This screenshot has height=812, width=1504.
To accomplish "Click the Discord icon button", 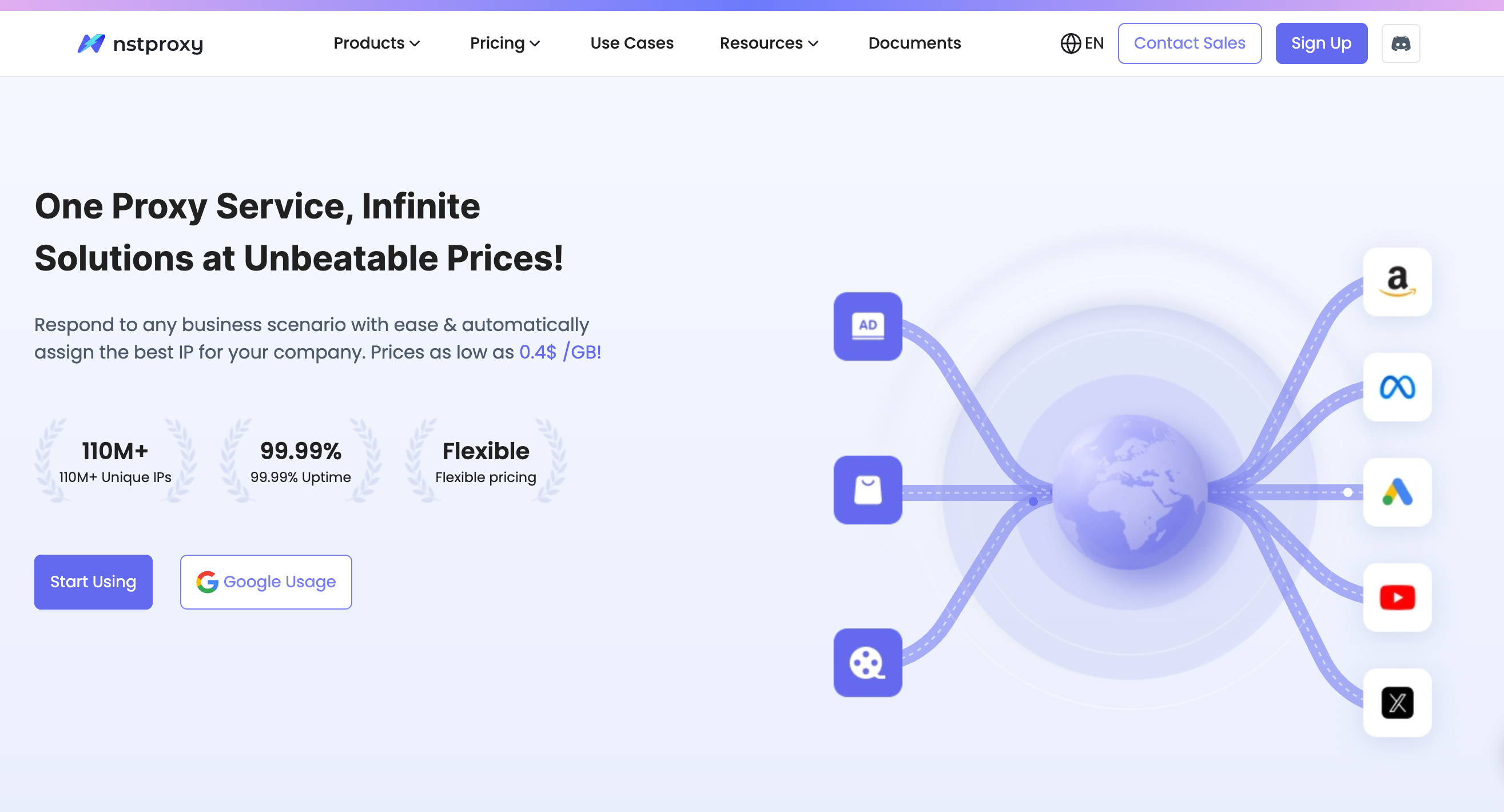I will (1400, 44).
